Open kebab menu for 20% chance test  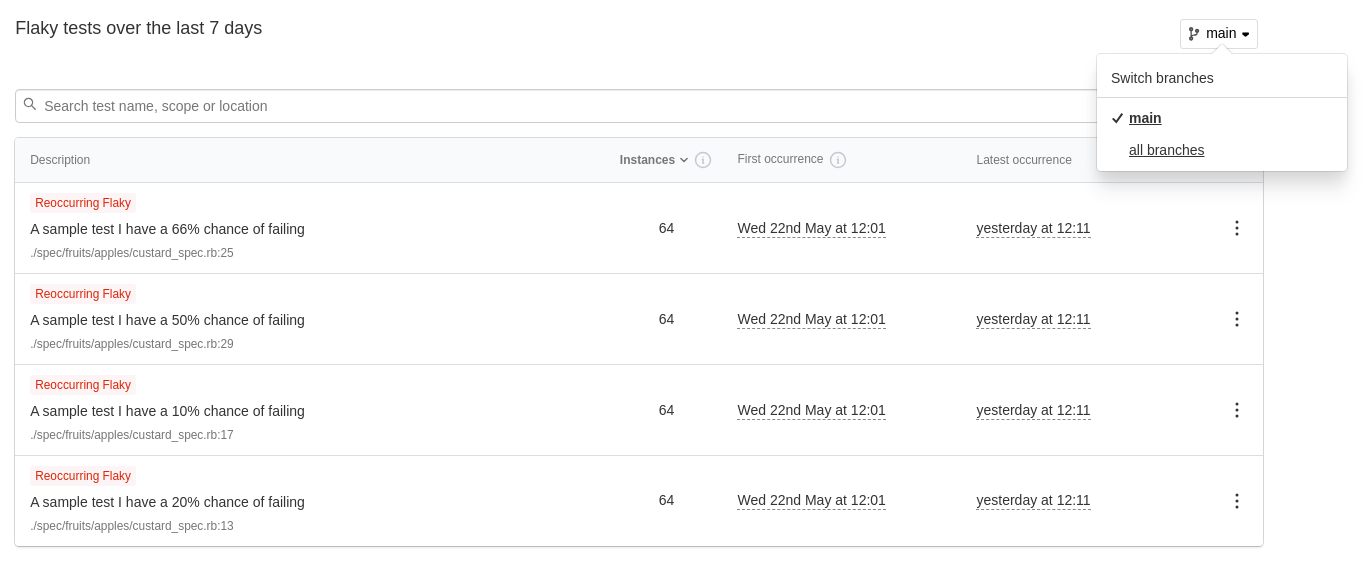point(1236,501)
